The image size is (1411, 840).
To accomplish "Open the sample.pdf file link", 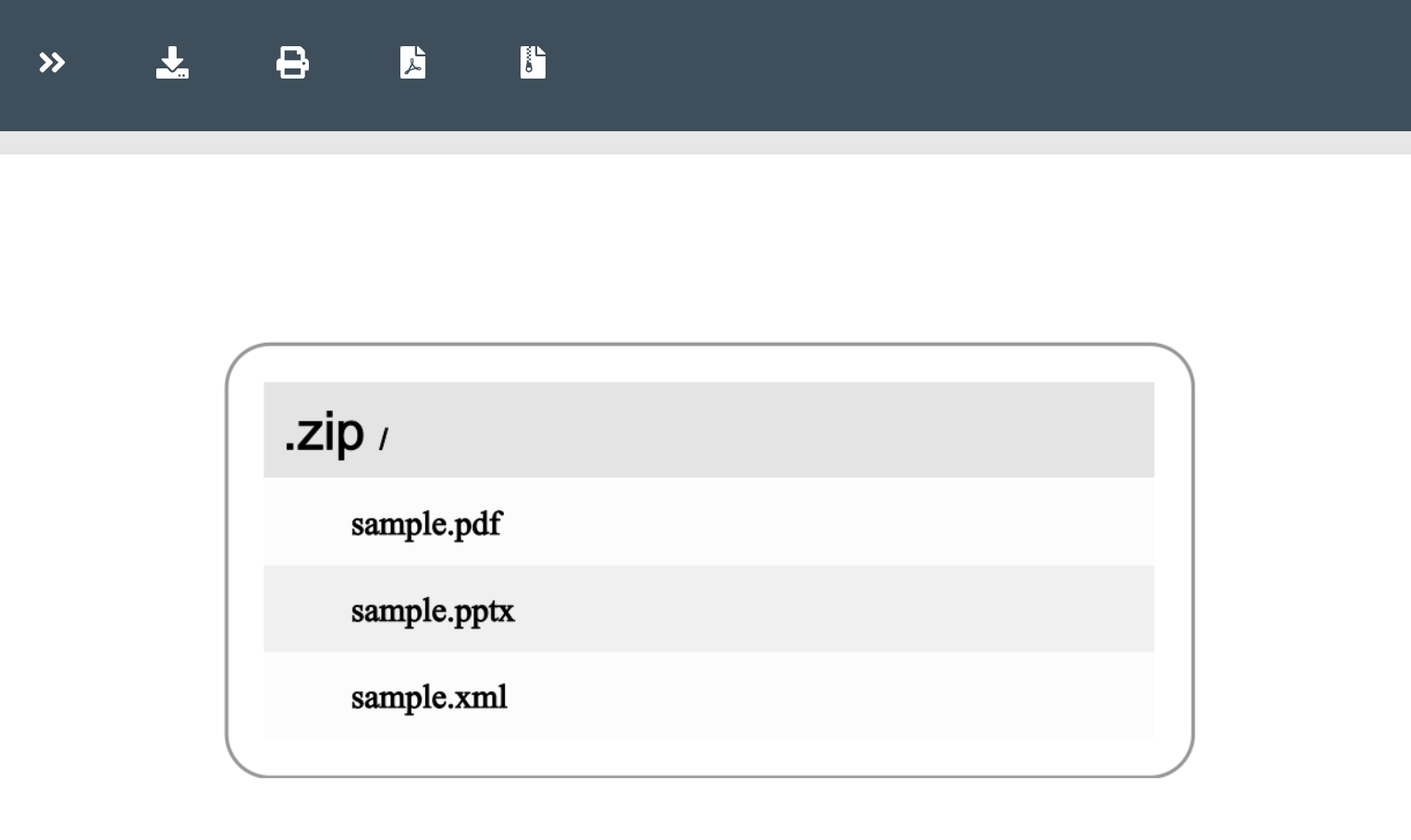I will click(425, 523).
